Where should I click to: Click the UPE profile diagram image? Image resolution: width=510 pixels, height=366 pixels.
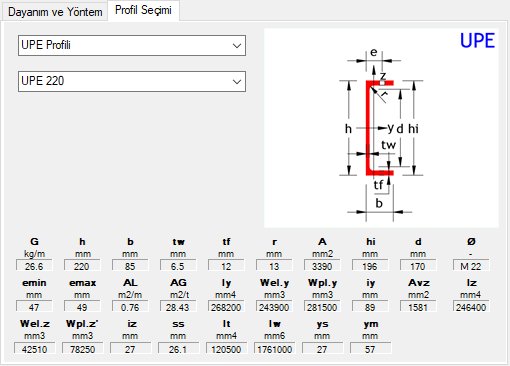tap(381, 128)
